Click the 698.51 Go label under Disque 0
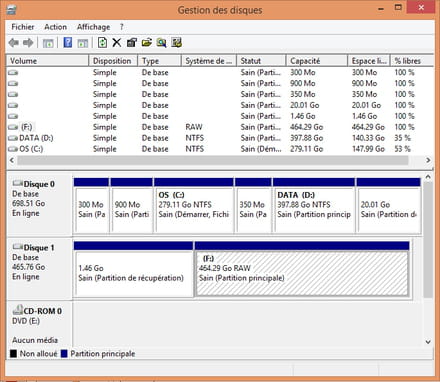Image resolution: width=440 pixels, height=382 pixels. point(29,203)
